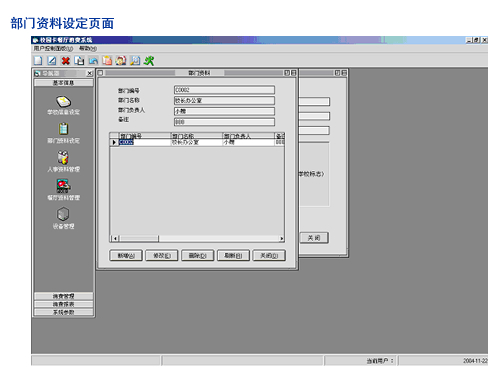Click the 部门名称 grid column header

tap(197, 136)
